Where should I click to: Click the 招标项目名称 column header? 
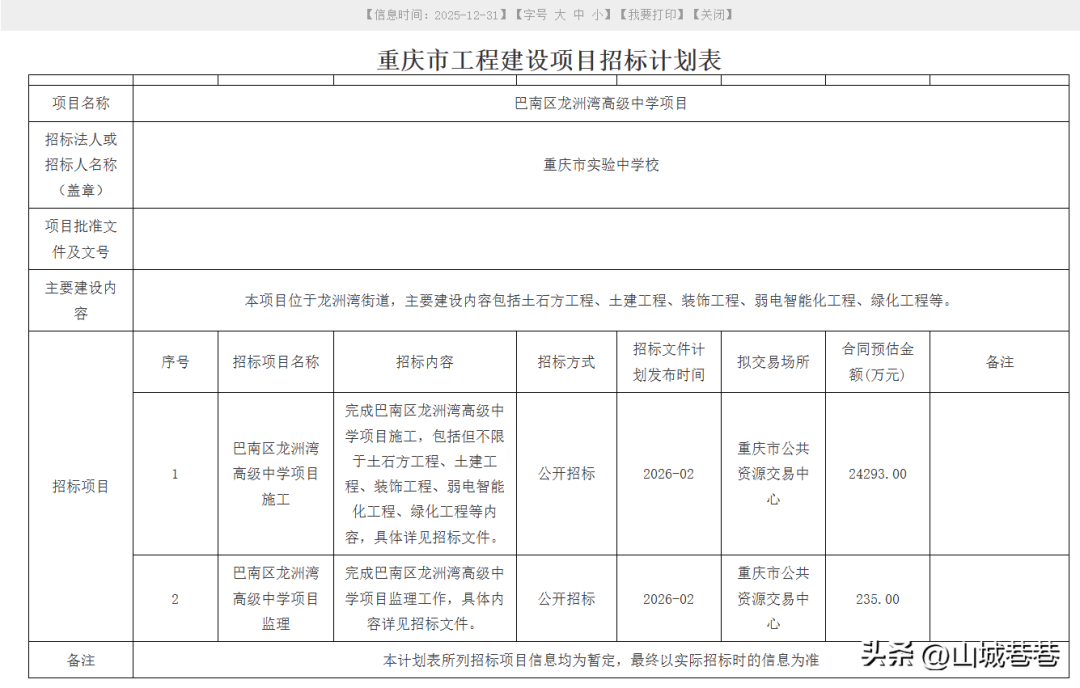tap(276, 362)
